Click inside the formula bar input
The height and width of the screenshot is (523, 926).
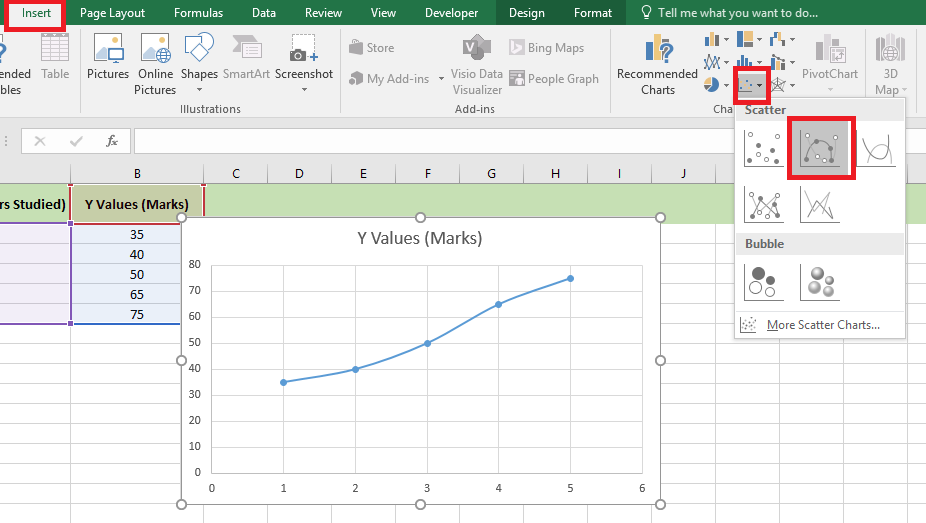click(x=434, y=141)
